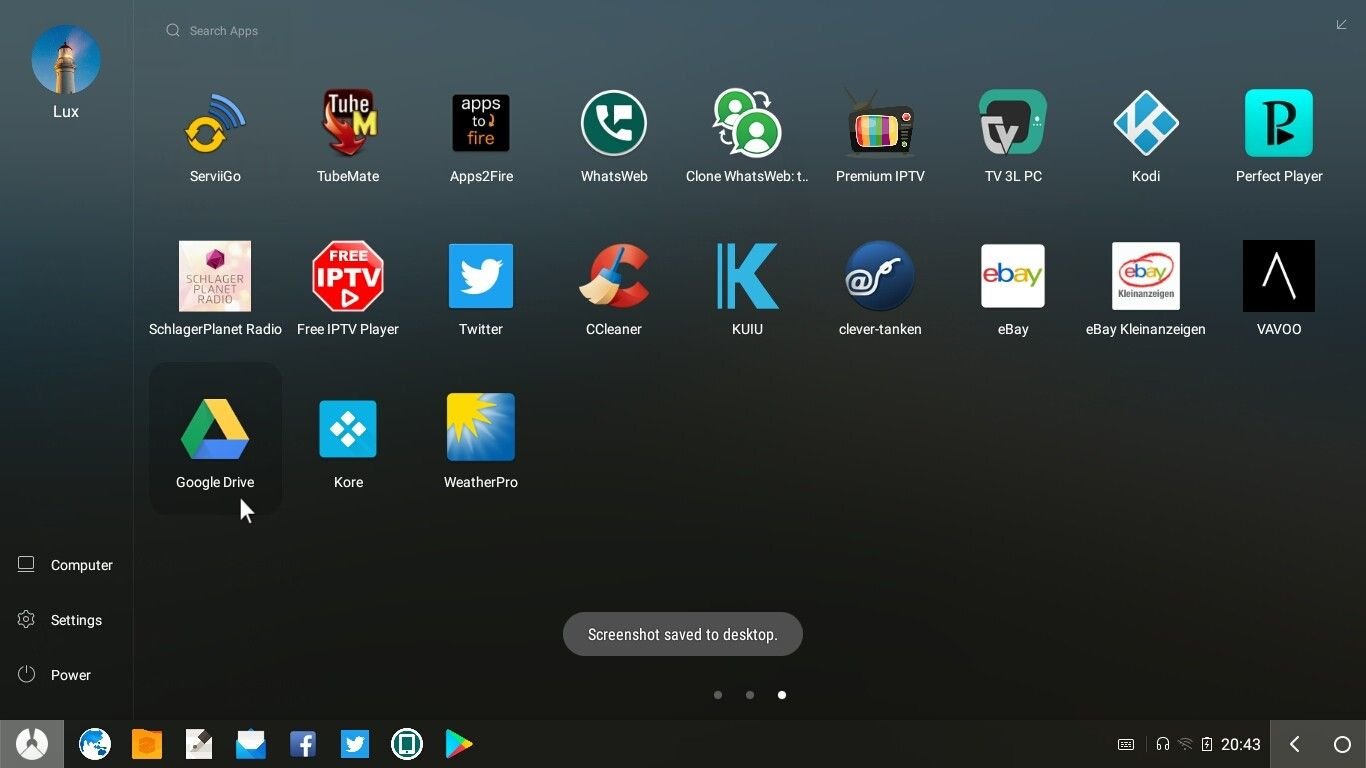
Task: Open the orange file manager in taskbar
Action: pos(147,744)
